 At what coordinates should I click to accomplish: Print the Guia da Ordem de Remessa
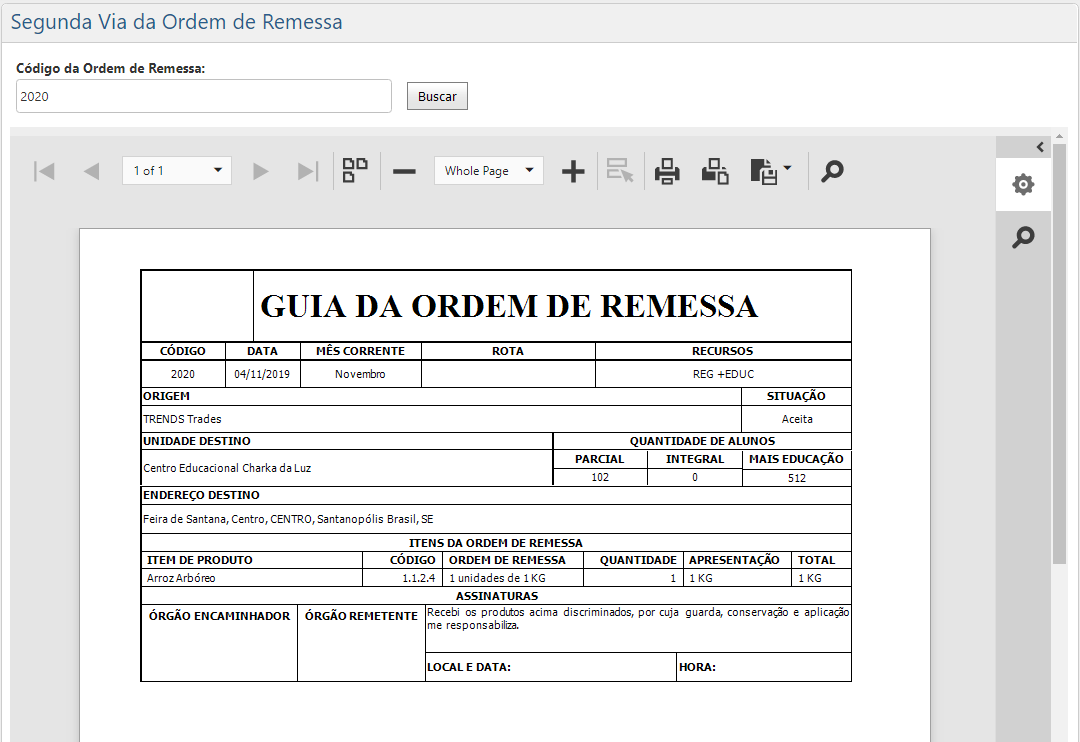point(667,170)
